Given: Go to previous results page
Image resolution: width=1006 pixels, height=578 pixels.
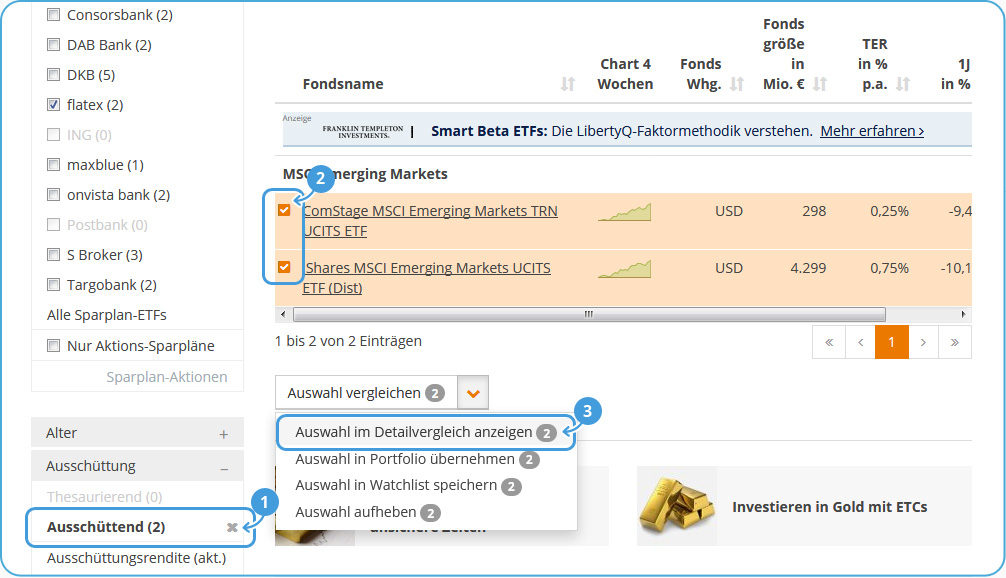Looking at the screenshot, I should (860, 342).
